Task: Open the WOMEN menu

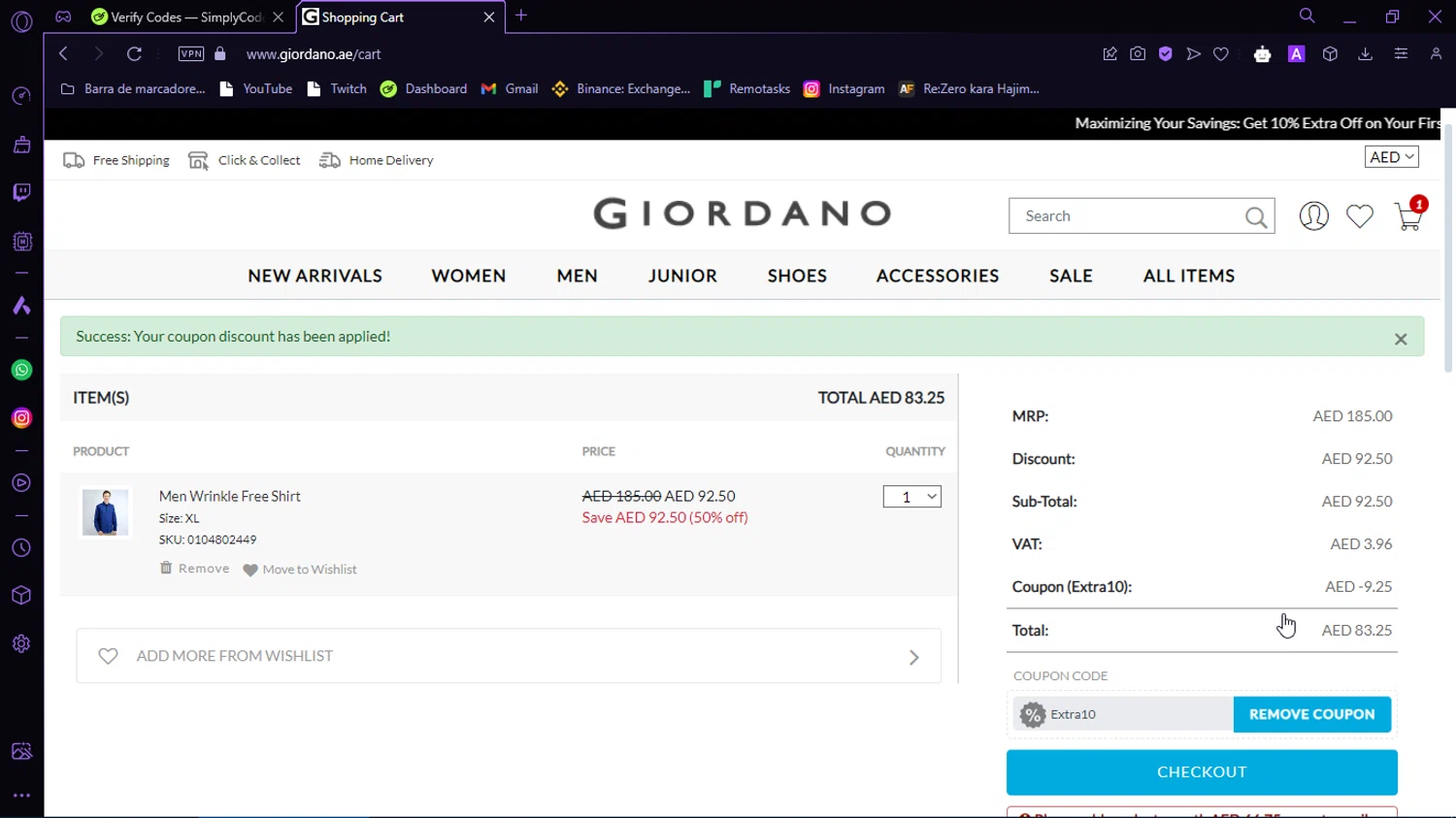Action: (x=469, y=276)
